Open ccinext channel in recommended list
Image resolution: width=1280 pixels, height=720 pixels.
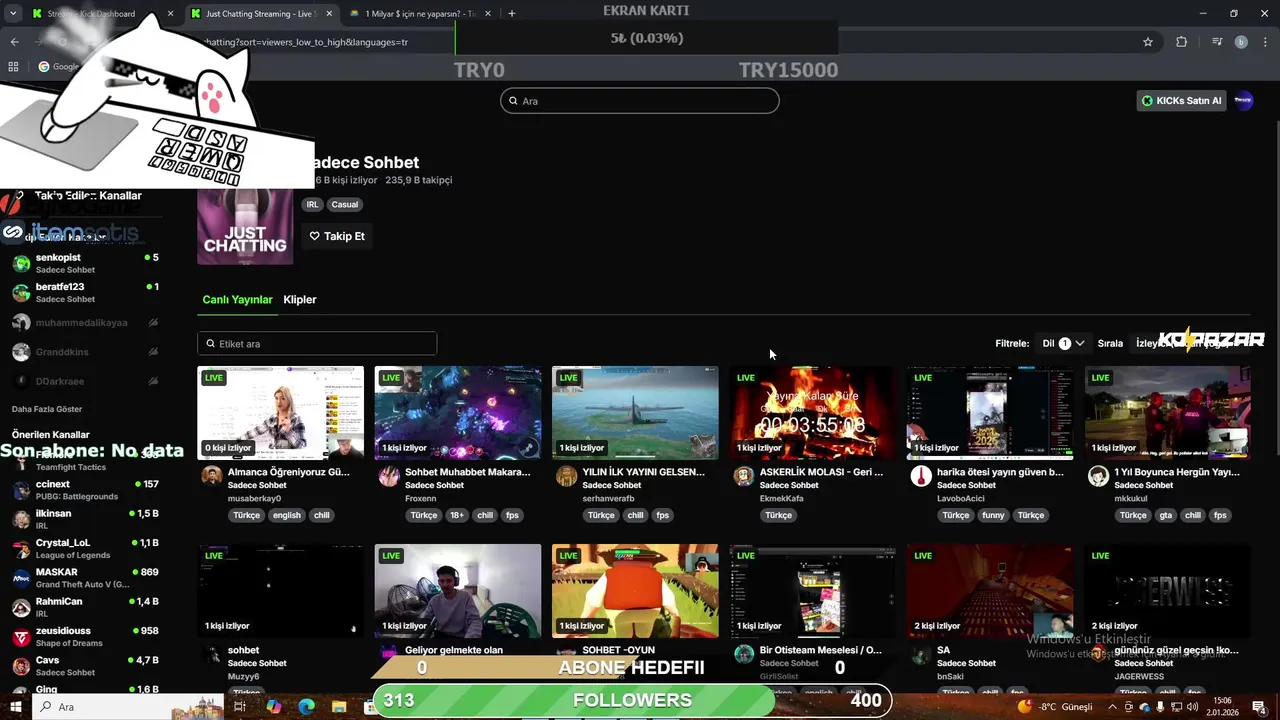click(86, 490)
